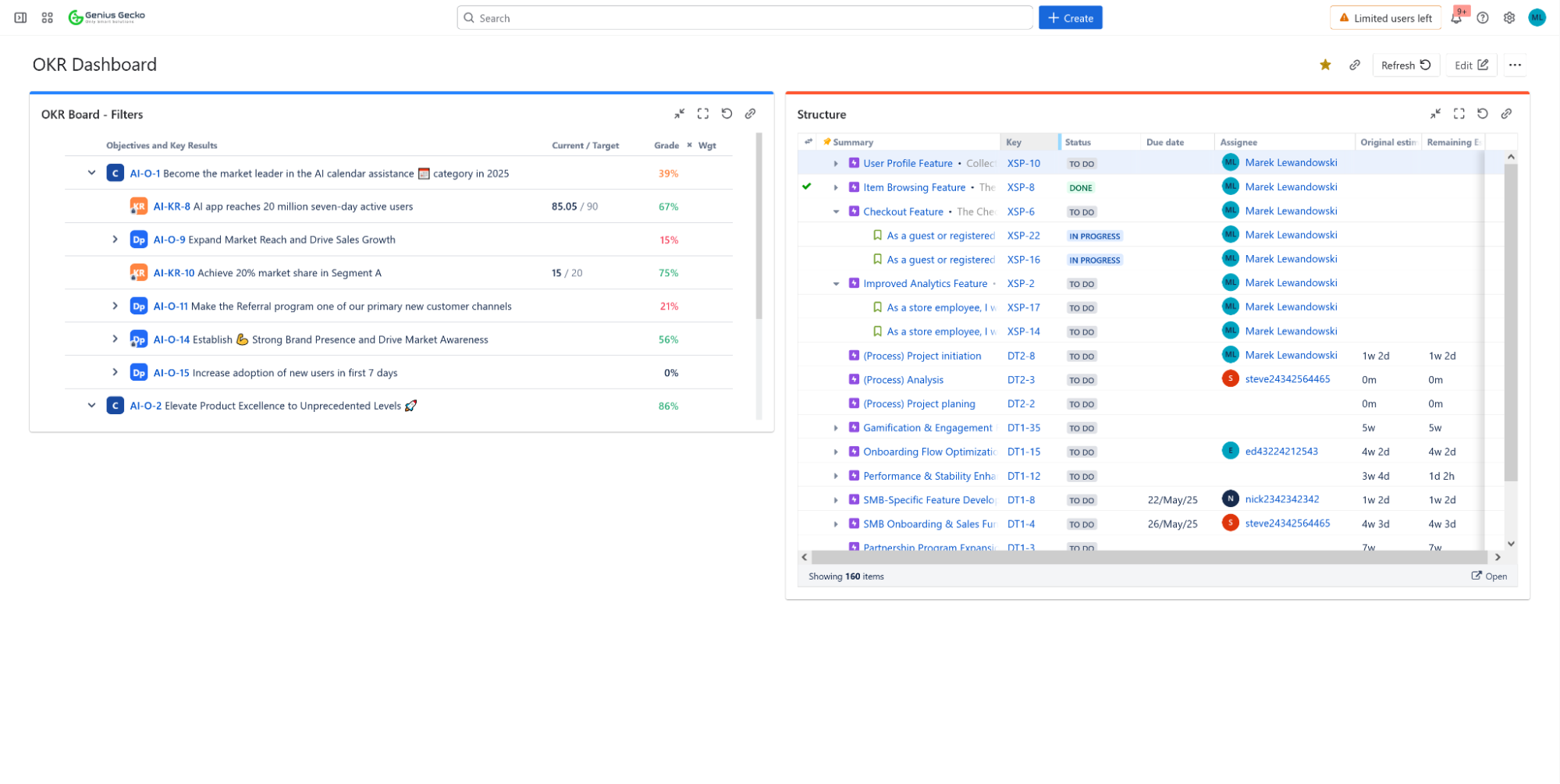
Task: Toggle the sidebar panel icon
Action: 21,17
